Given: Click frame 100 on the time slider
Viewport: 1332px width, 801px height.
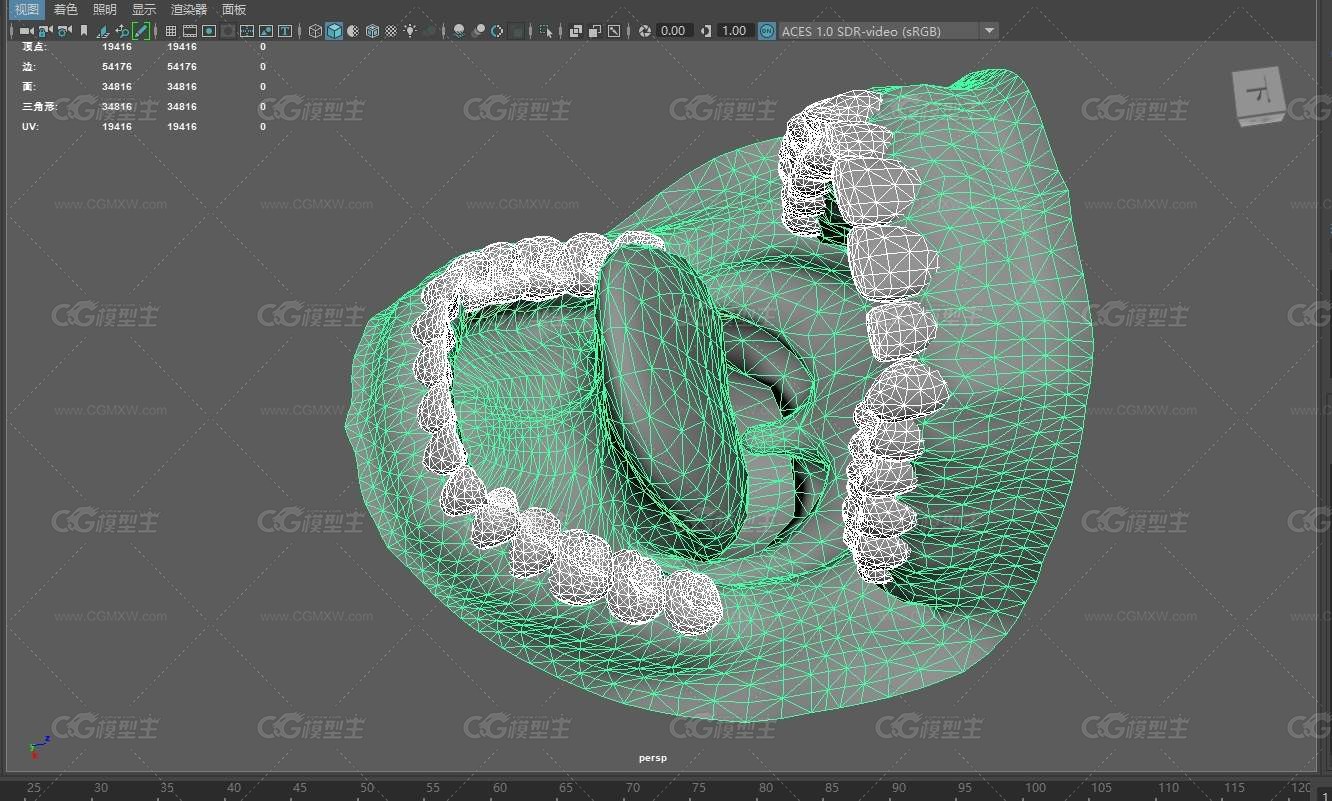Looking at the screenshot, I should point(1035,788).
